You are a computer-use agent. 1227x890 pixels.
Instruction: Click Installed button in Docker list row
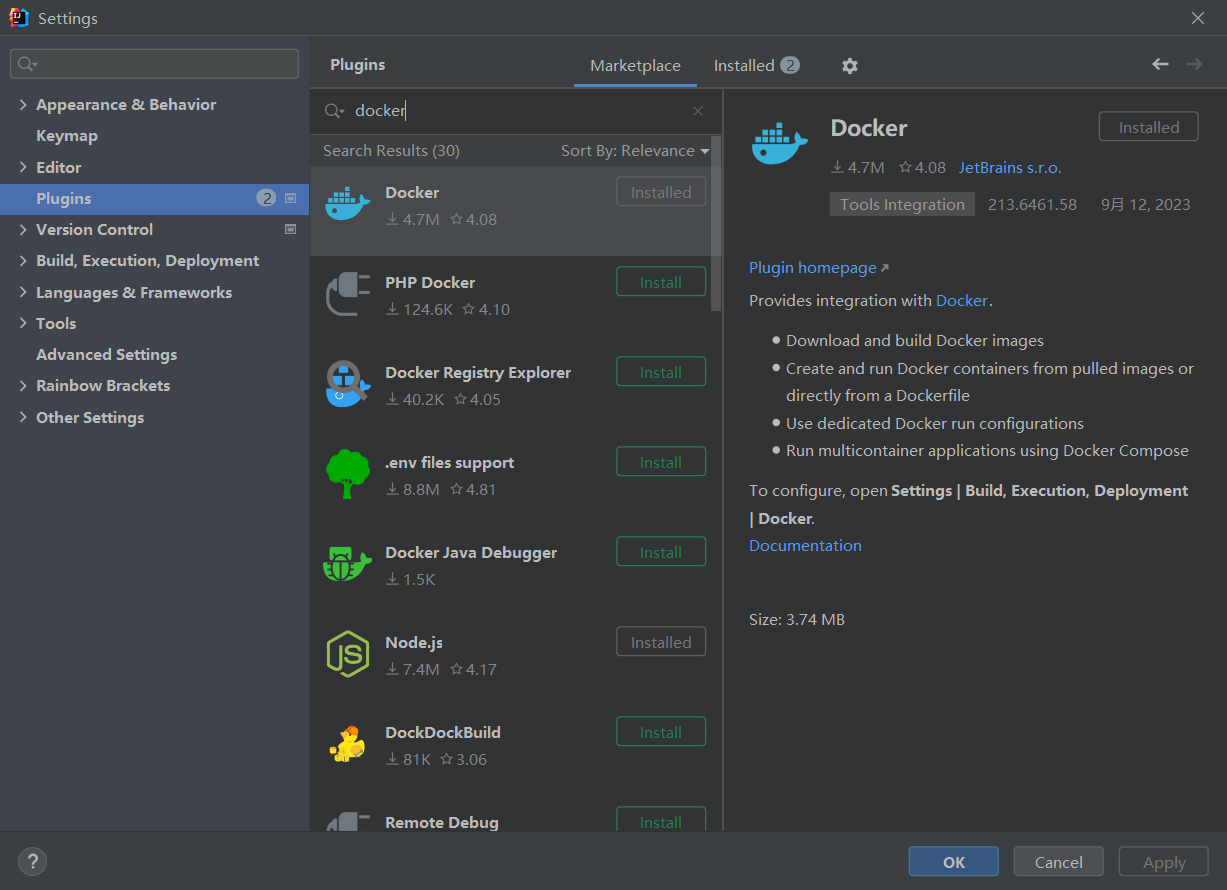[x=661, y=192]
